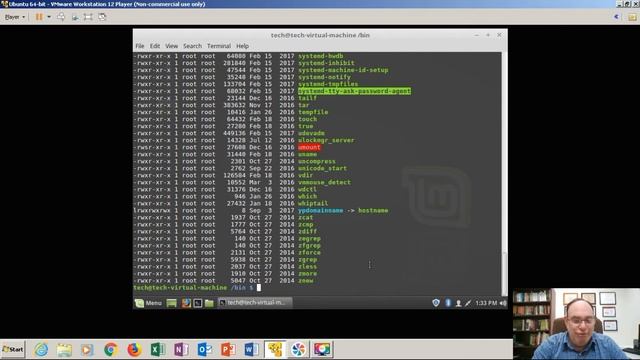This screenshot has width=640, height=360.
Task: Click the 1:33 PM clock in Mint panel
Action: pos(486,303)
